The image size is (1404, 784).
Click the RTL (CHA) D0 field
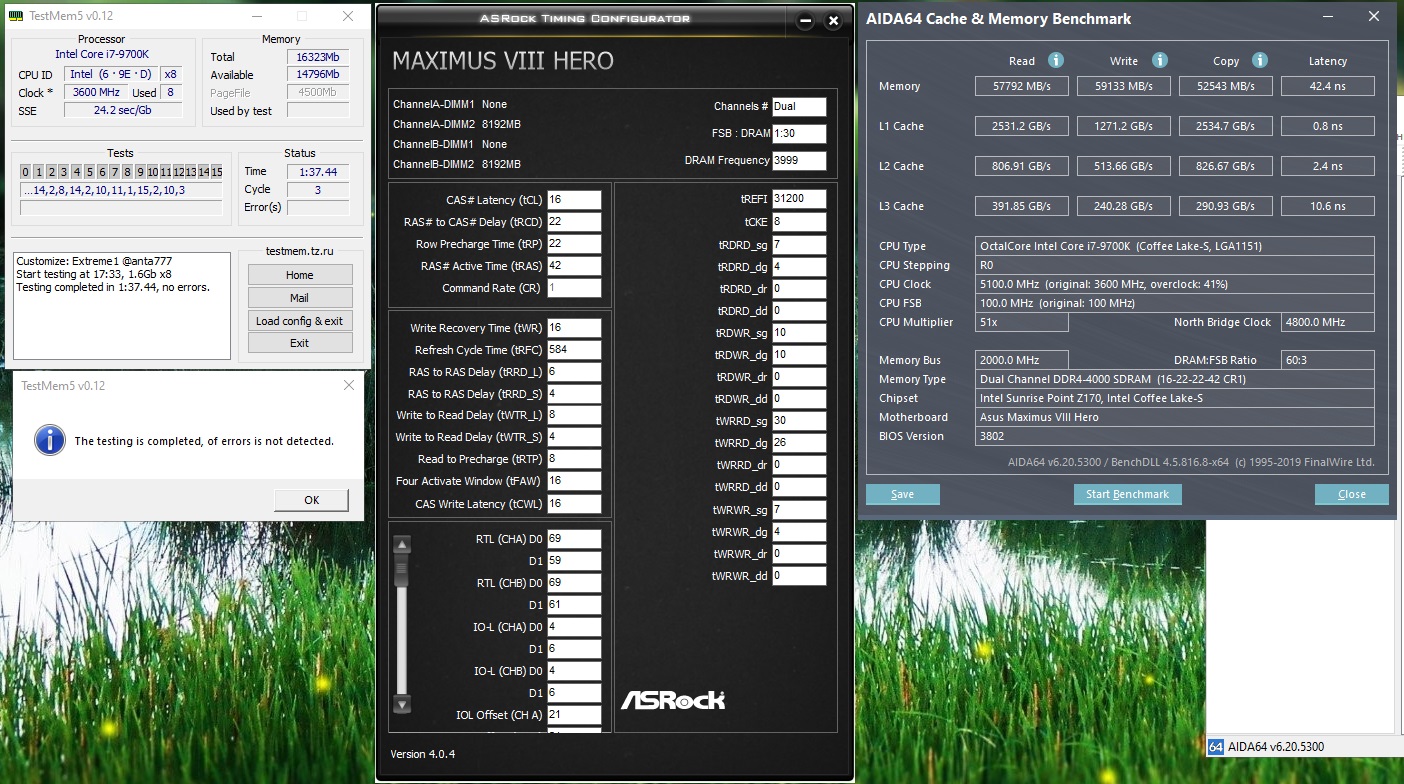pyautogui.click(x=575, y=539)
